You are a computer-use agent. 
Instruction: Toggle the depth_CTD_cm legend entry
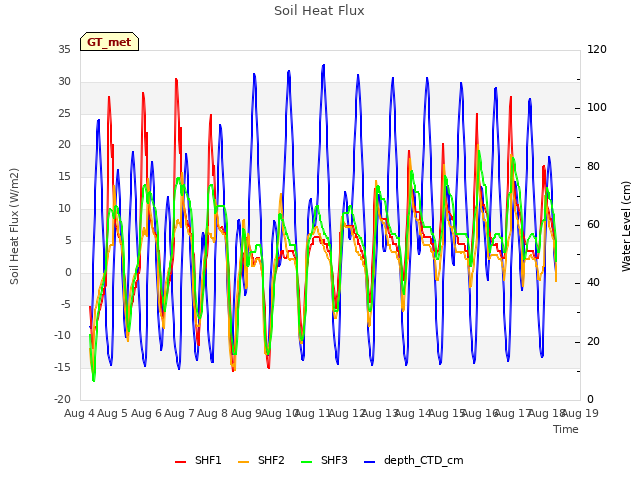click(413, 460)
